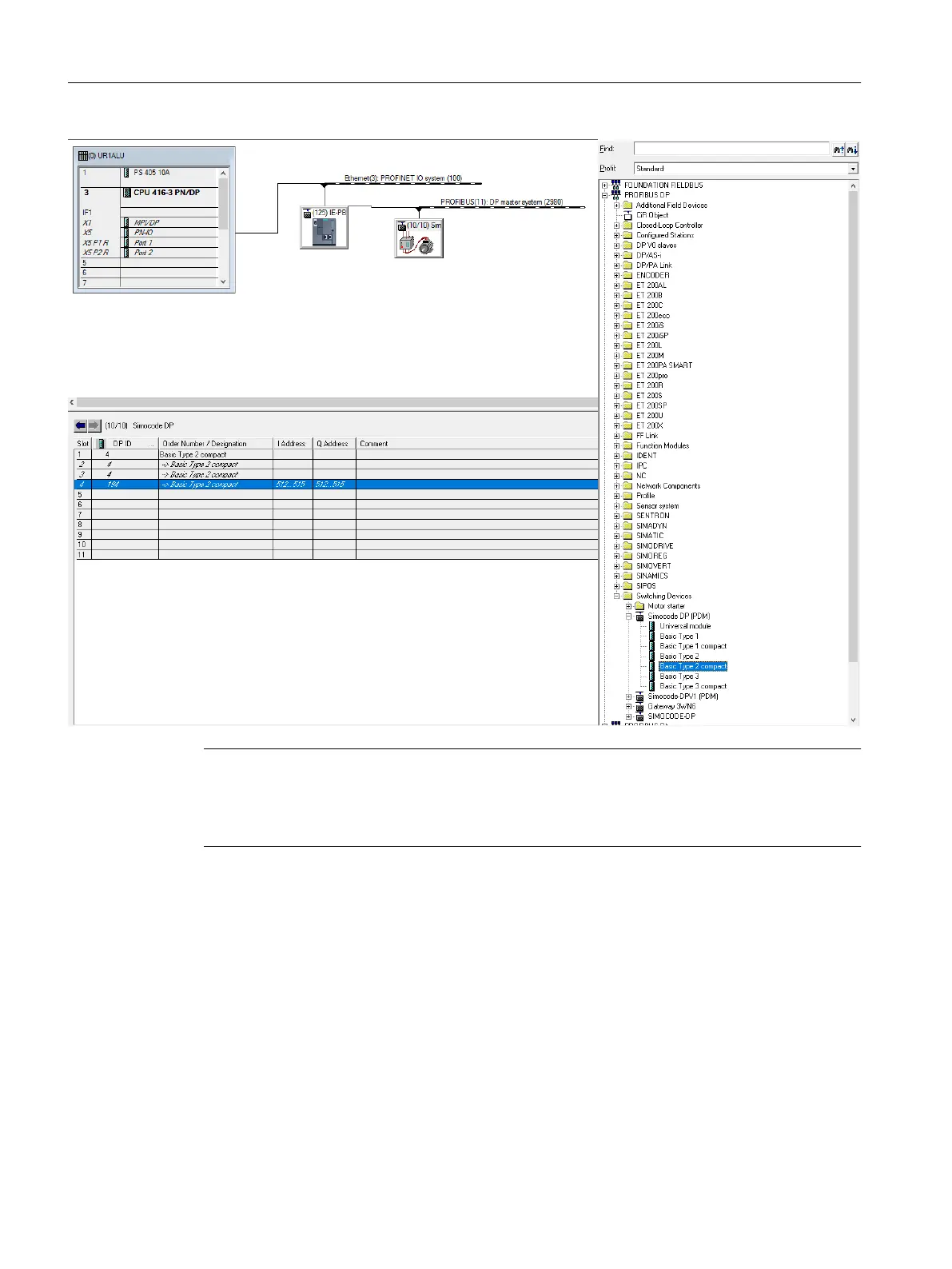Click the SINAMICS folder icon
The width and height of the screenshot is (952, 1269).
(627, 576)
